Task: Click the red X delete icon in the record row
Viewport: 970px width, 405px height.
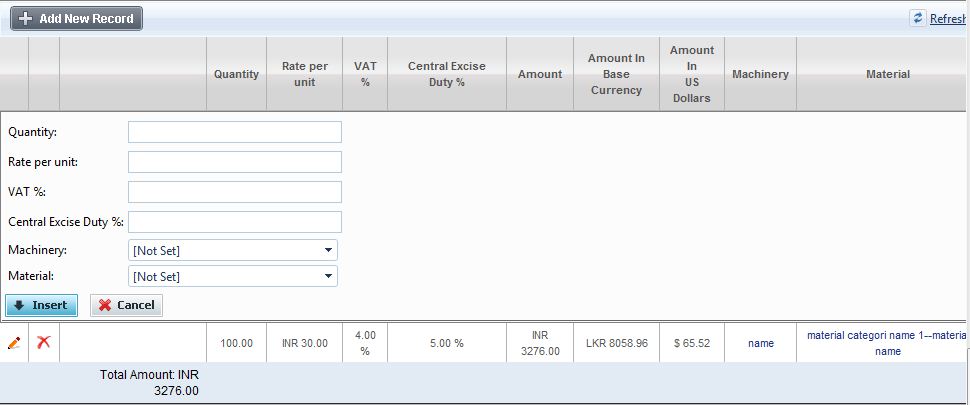Action: click(43, 342)
